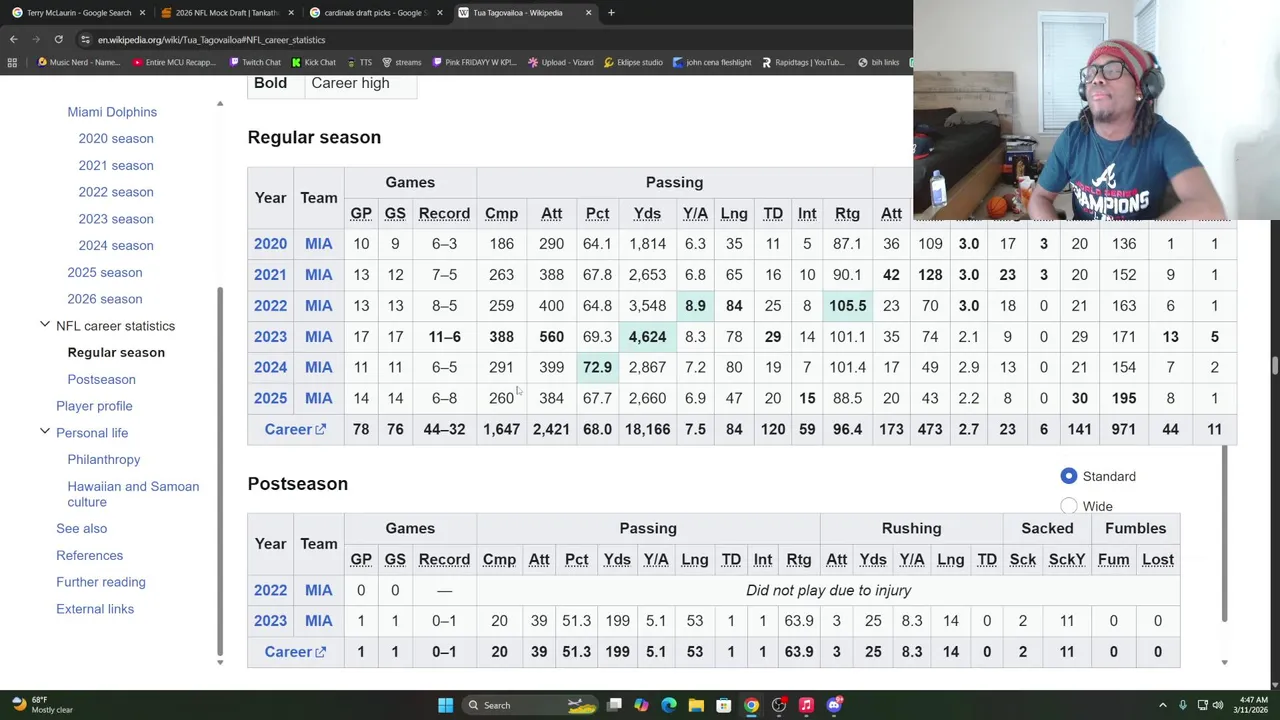Open Career external link in Regular season table
The width and height of the screenshot is (1280, 720).
click(295, 429)
